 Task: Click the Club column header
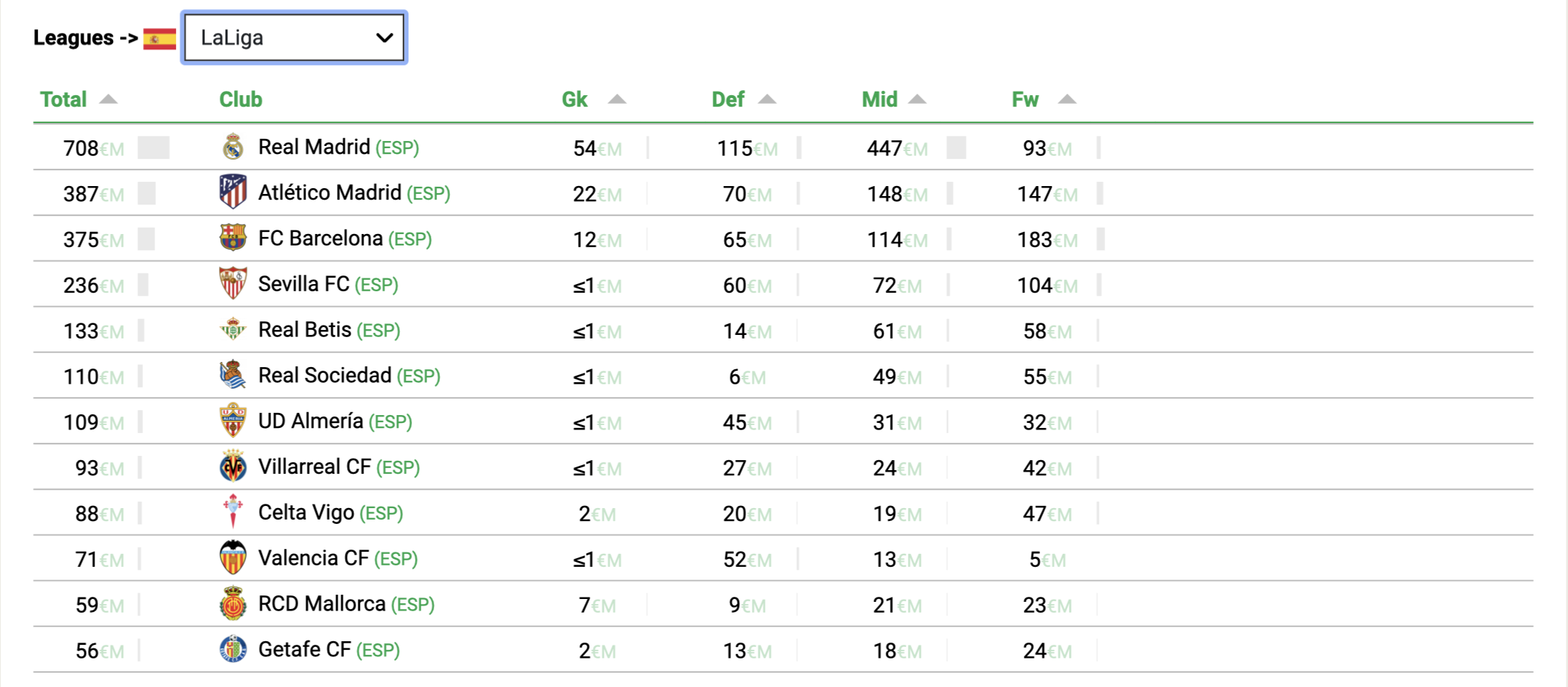point(240,99)
